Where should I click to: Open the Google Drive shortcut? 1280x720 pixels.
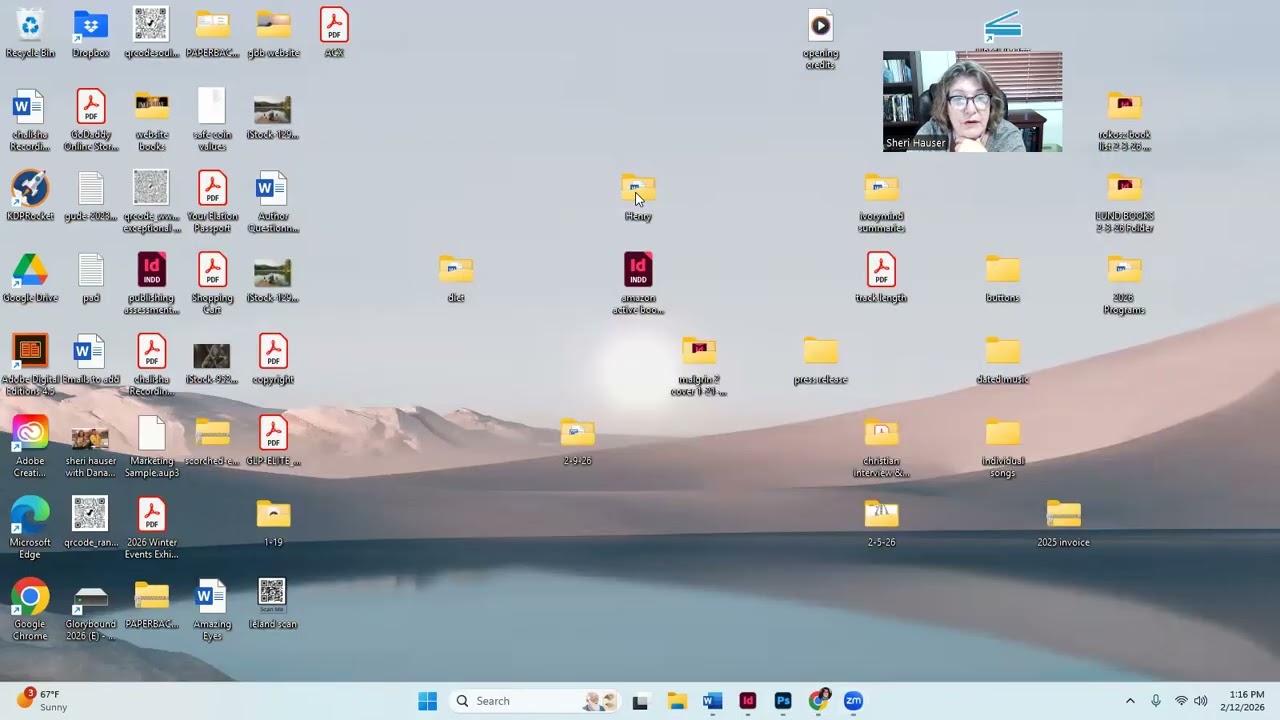[x=30, y=278]
